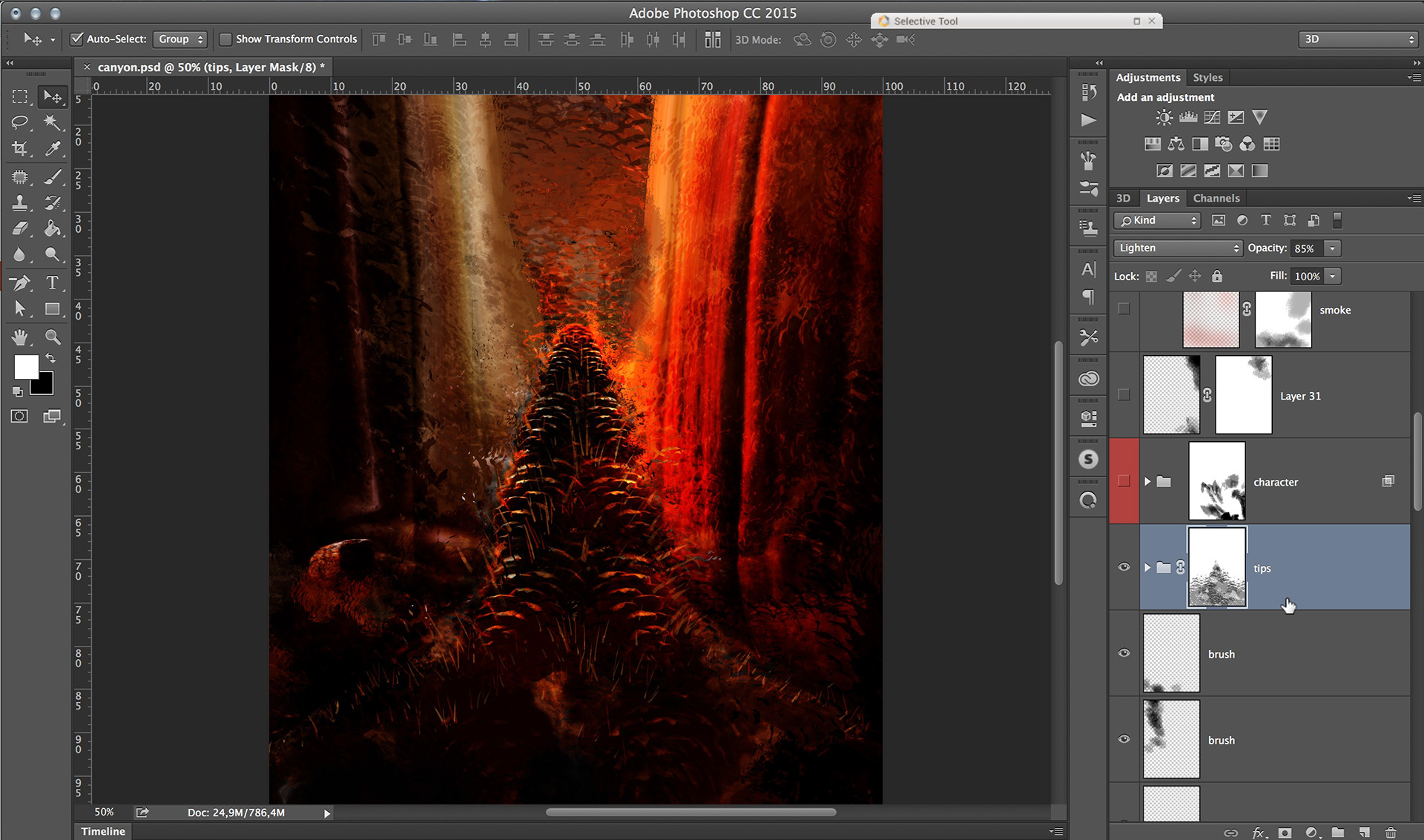Delete layer with trash icon
Viewport: 1424px width, 840px height.
click(1391, 833)
